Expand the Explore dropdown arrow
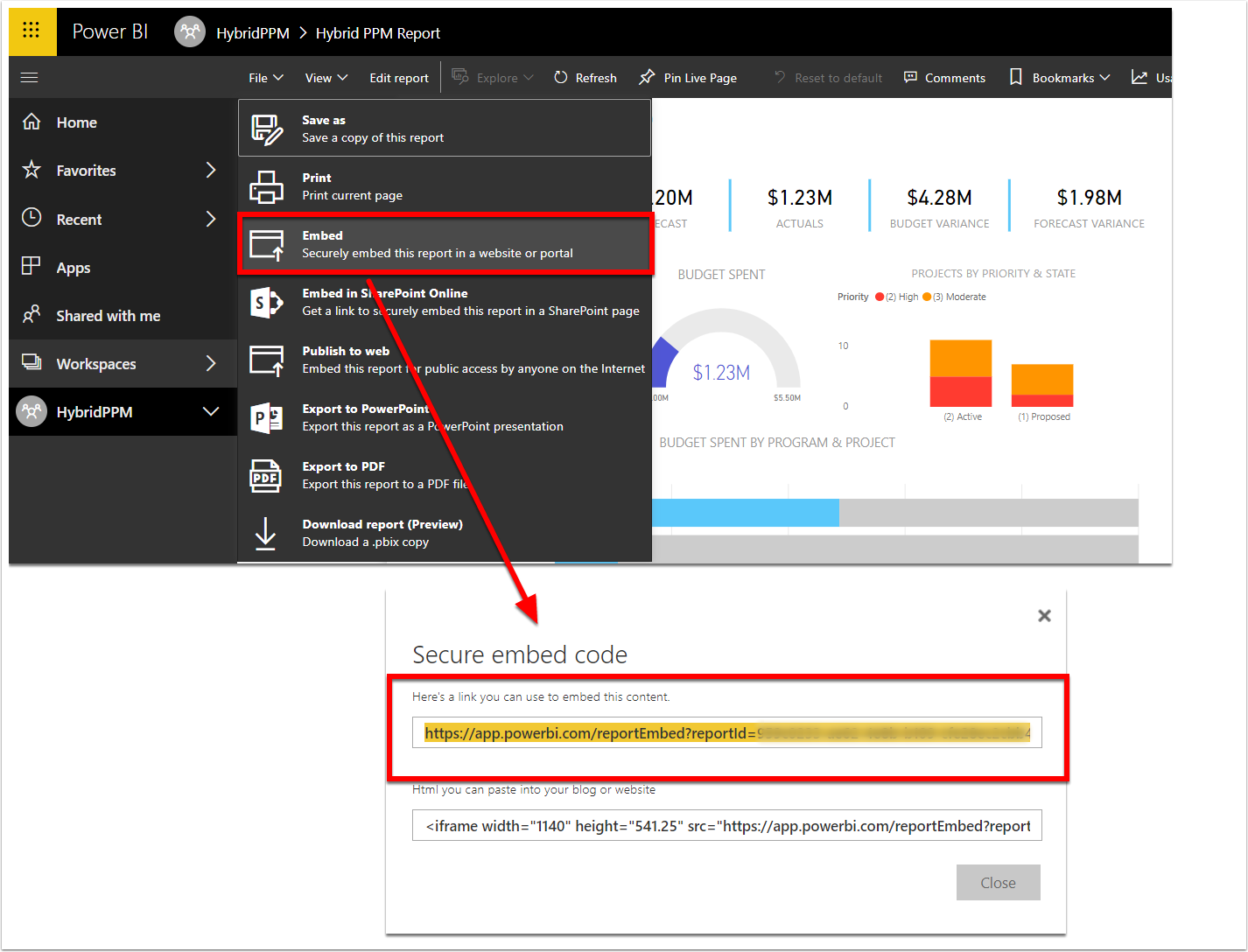 (x=529, y=78)
